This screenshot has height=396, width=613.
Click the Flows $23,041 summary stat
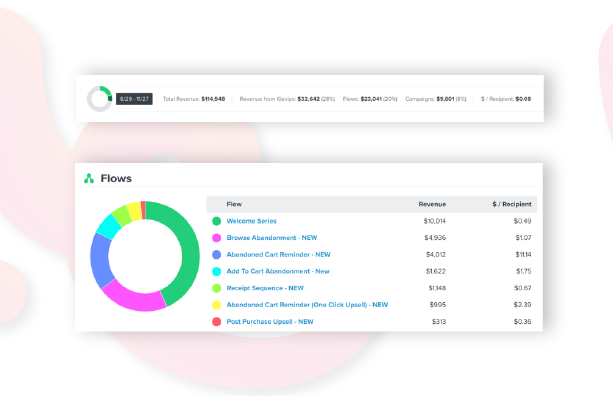[370, 99]
